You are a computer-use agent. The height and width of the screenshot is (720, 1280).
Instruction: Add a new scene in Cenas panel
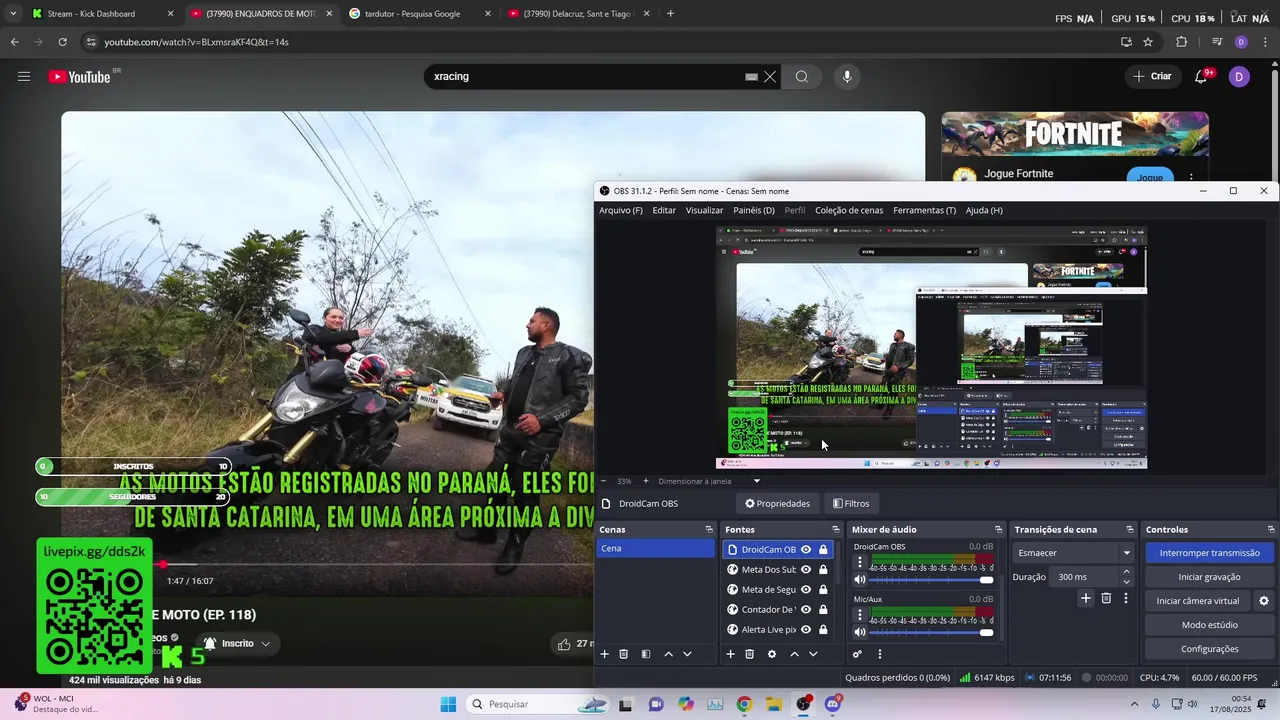tap(604, 654)
